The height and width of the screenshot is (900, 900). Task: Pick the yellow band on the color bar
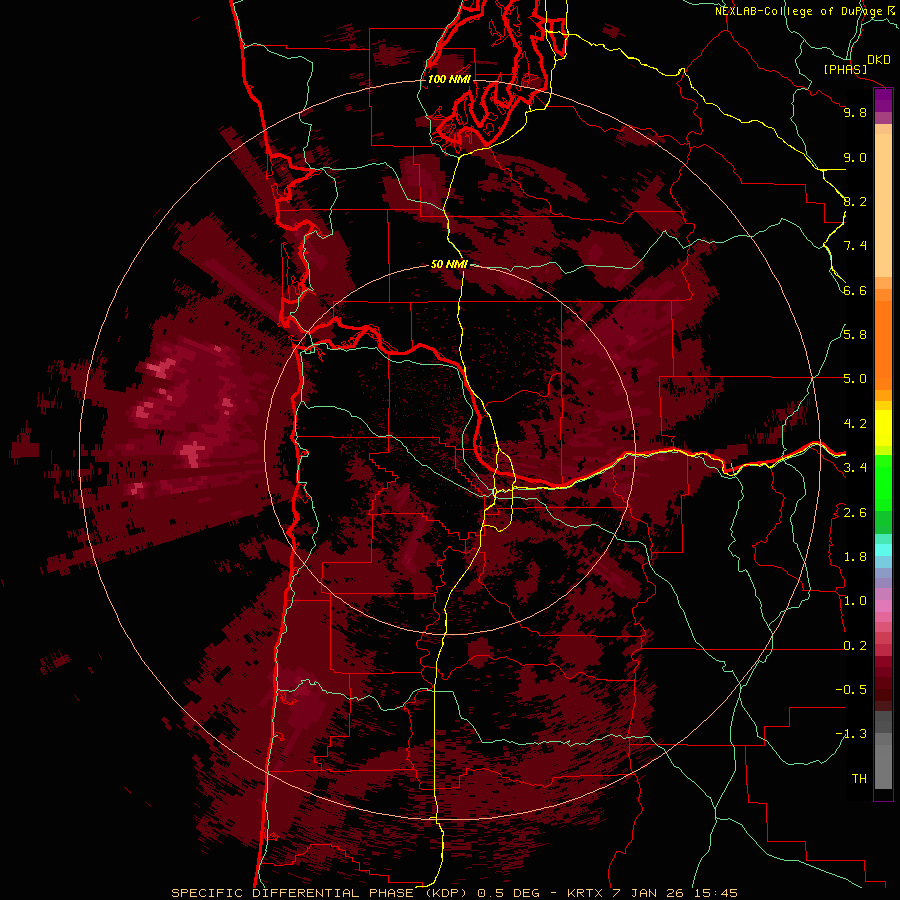pos(883,428)
